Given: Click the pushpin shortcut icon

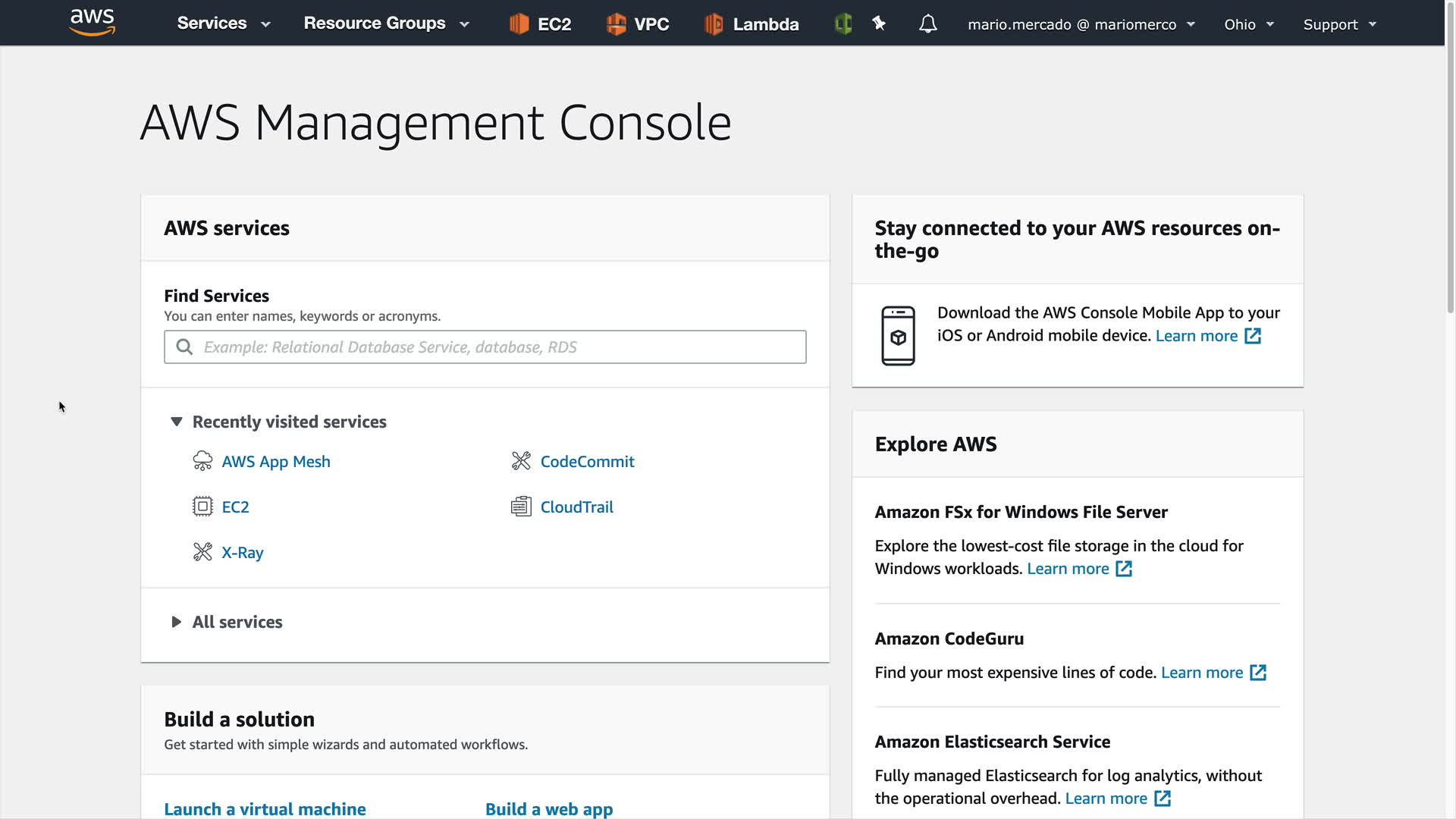Looking at the screenshot, I should [879, 24].
